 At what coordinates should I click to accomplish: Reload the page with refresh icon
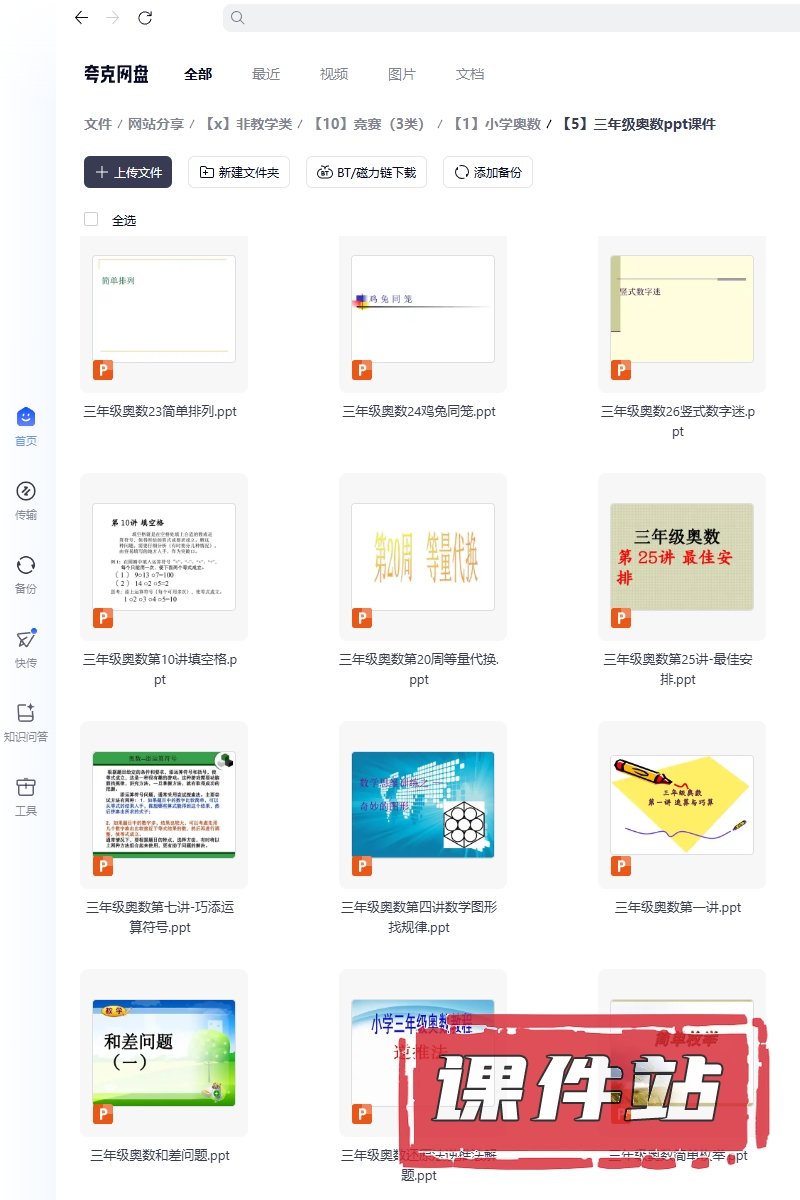(x=145, y=18)
